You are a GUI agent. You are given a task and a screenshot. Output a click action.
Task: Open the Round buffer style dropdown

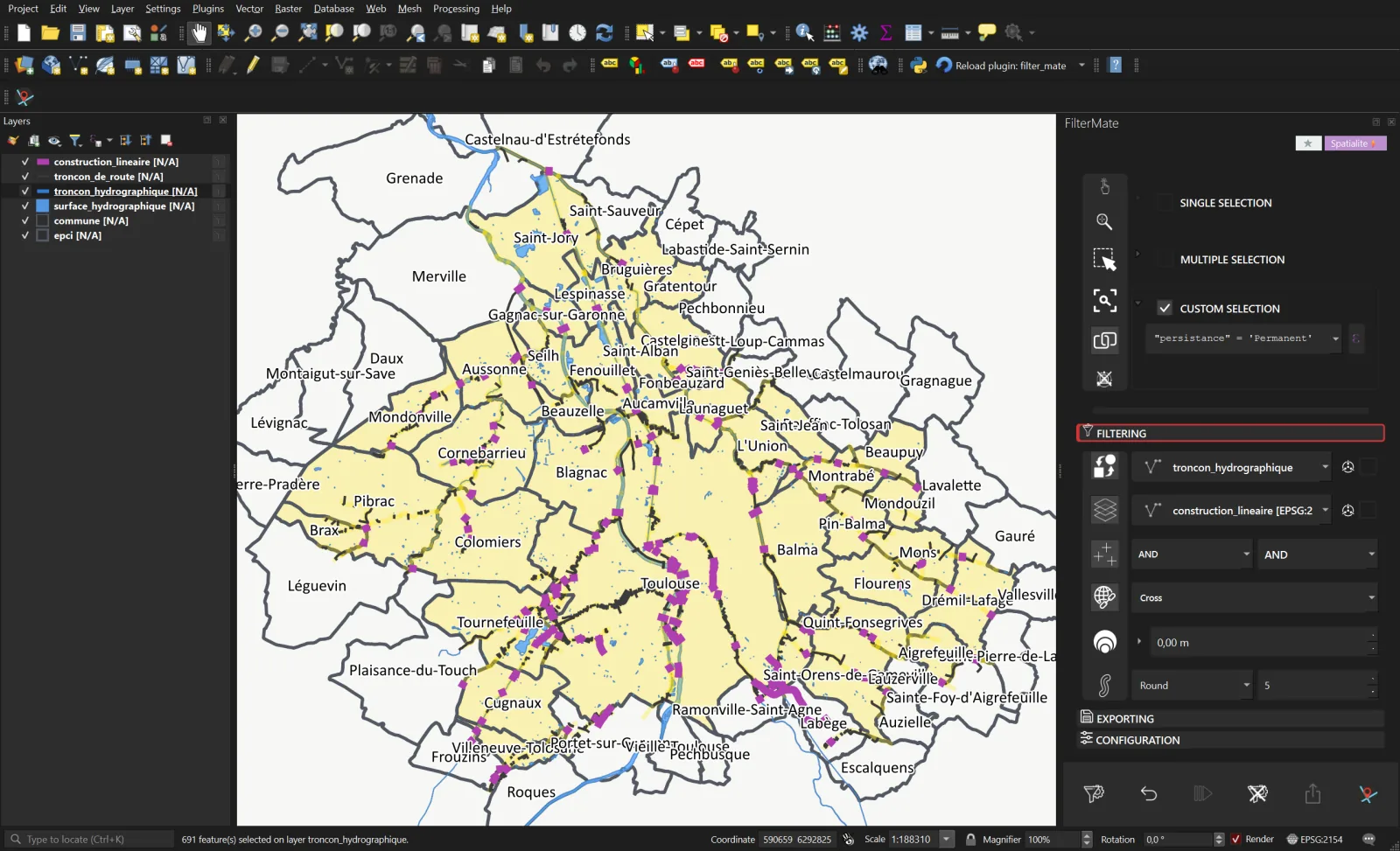click(1193, 685)
